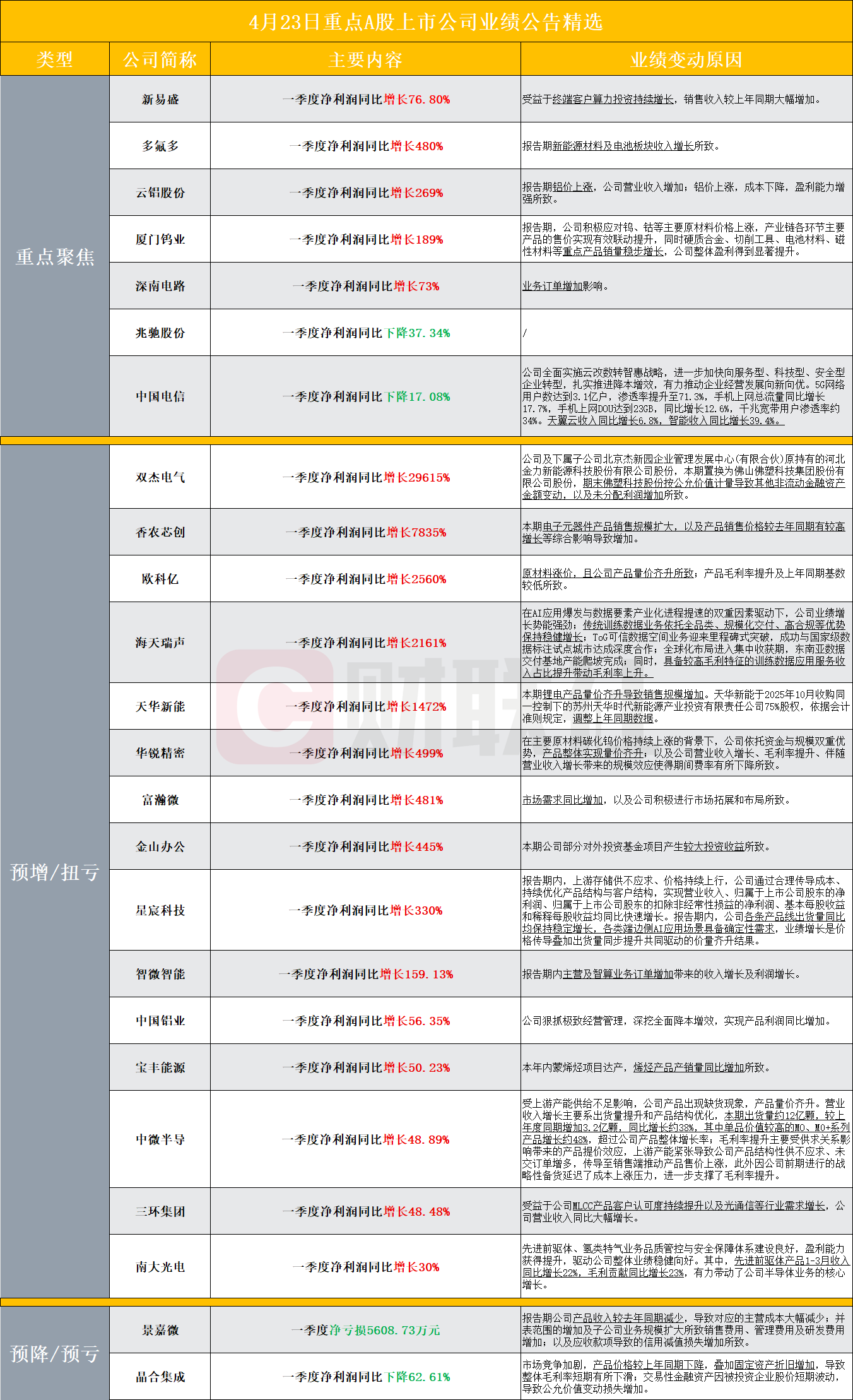The image size is (853, 1400).
Task: Select the text 一季度净利润同比增长29615%
Action: pos(366,477)
